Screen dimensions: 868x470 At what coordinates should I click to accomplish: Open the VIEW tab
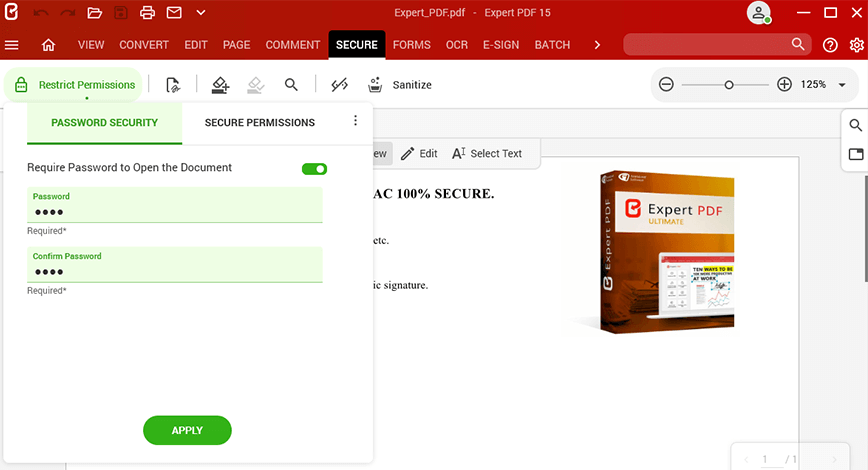point(91,45)
